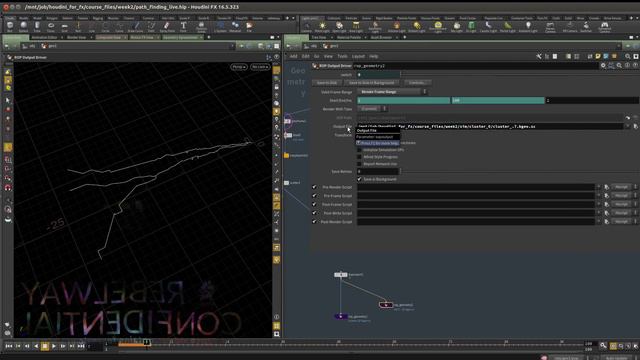The image size is (640, 360).
Task: Select the Draw Curve shelf tool
Action: (136, 27)
